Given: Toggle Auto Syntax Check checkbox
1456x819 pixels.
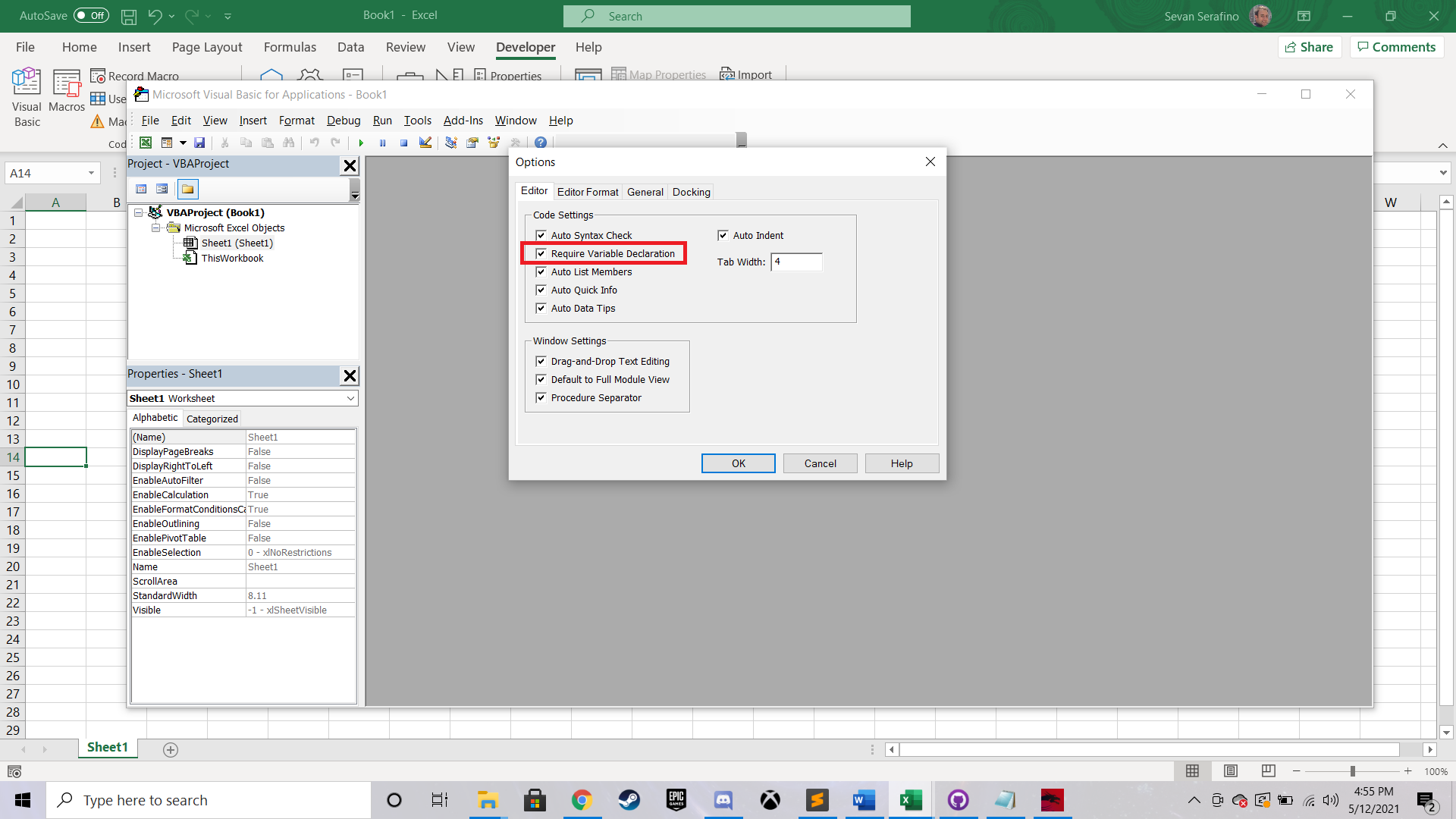Looking at the screenshot, I should click(x=541, y=235).
